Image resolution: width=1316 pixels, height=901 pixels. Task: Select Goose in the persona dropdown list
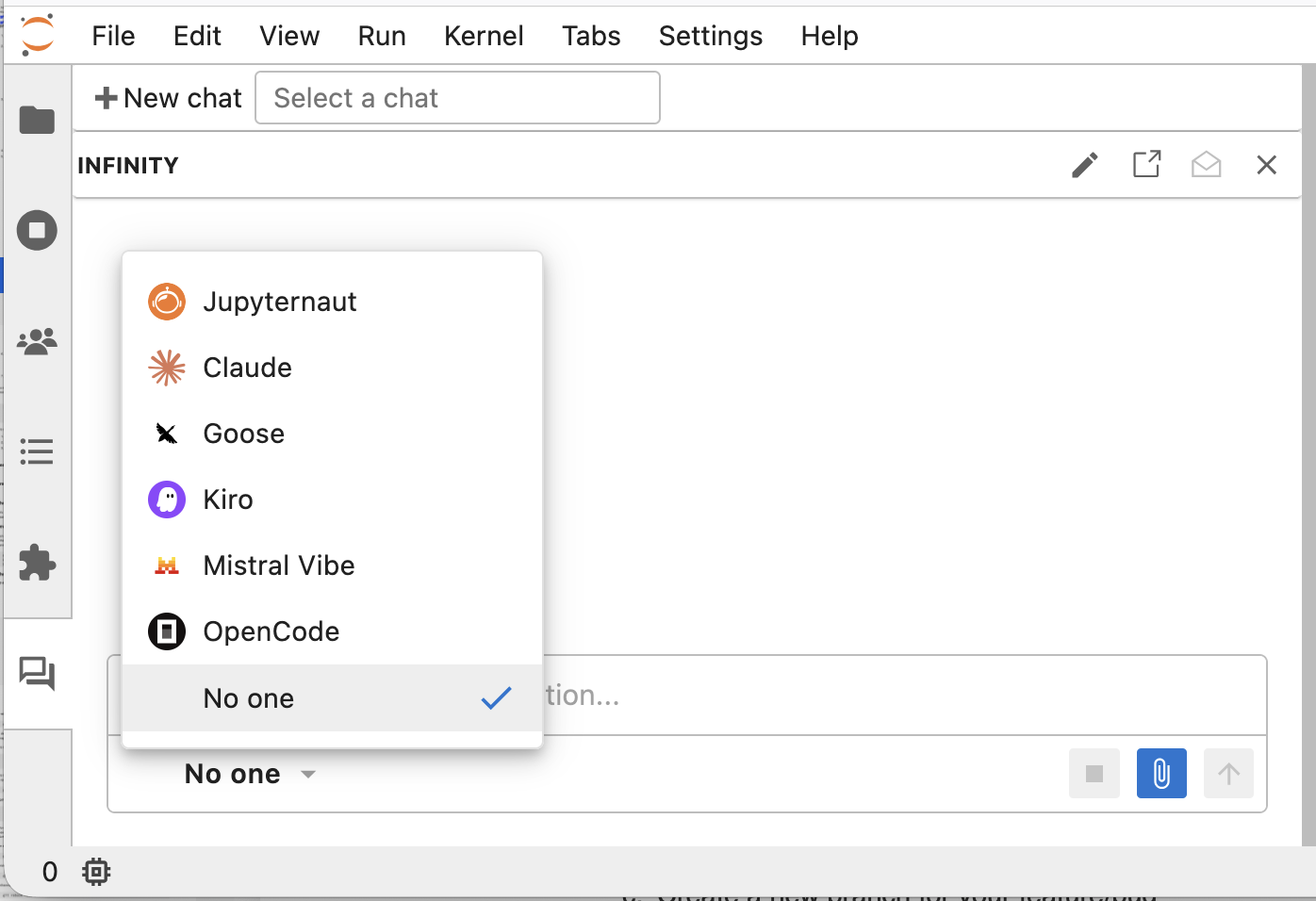[333, 434]
